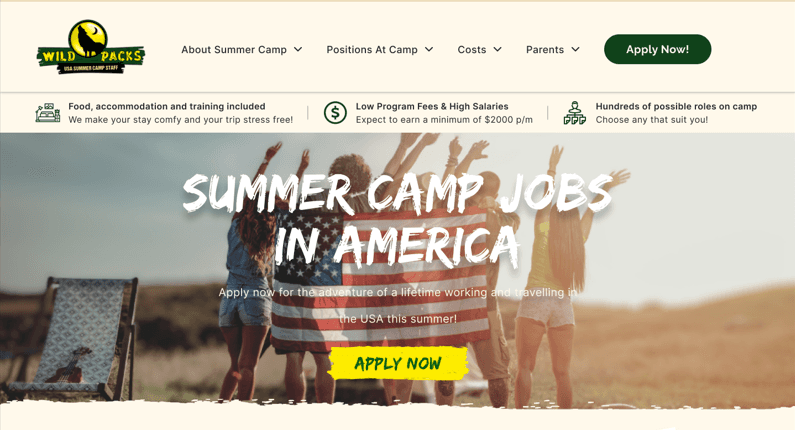Click the bed accommodation icon

click(48, 113)
